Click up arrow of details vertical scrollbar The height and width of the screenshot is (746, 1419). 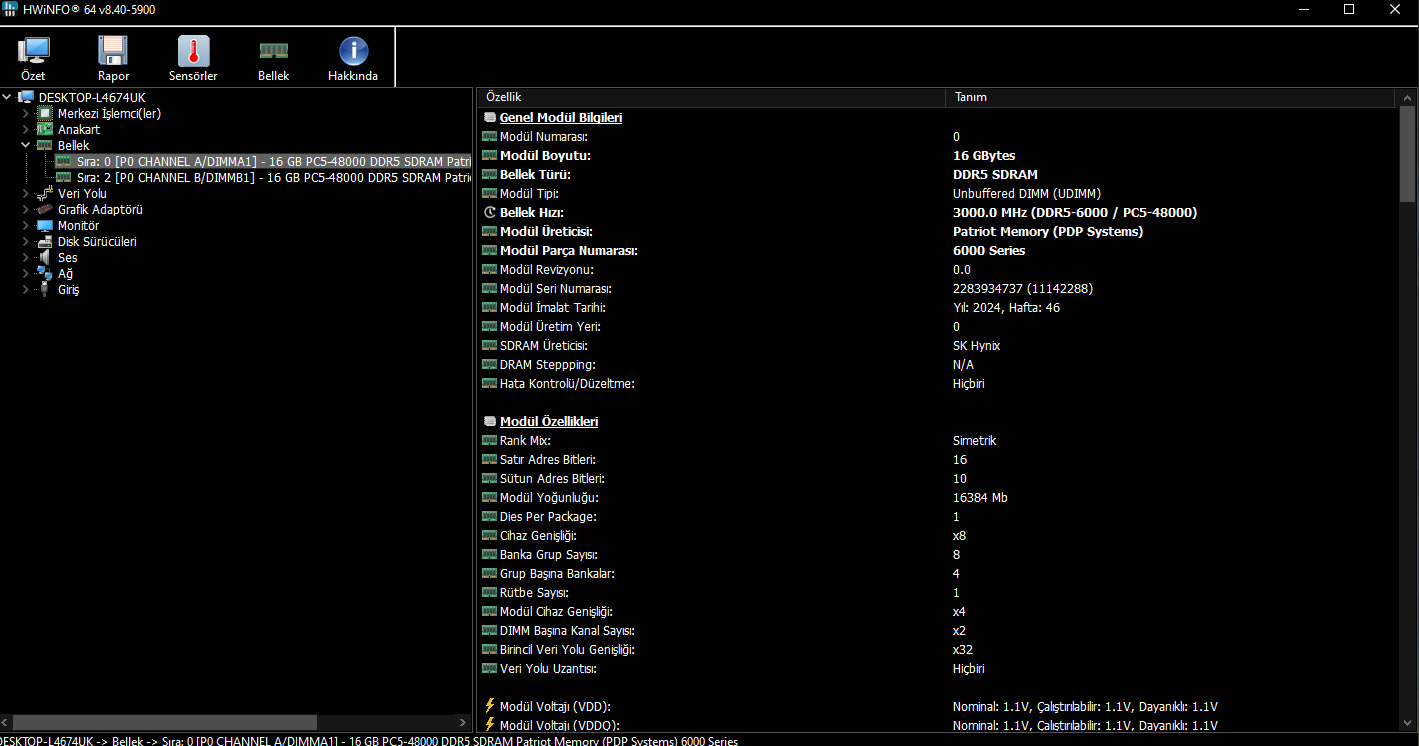click(x=1408, y=97)
